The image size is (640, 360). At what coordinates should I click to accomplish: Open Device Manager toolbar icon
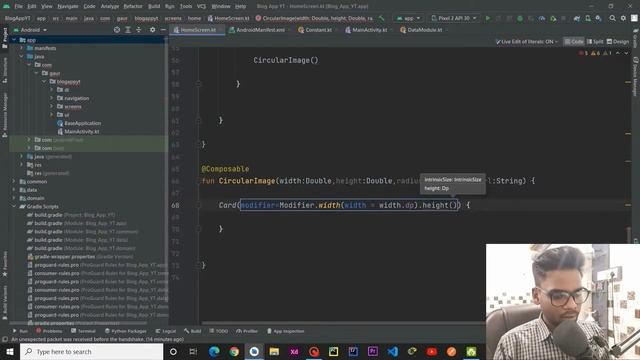(x=588, y=18)
